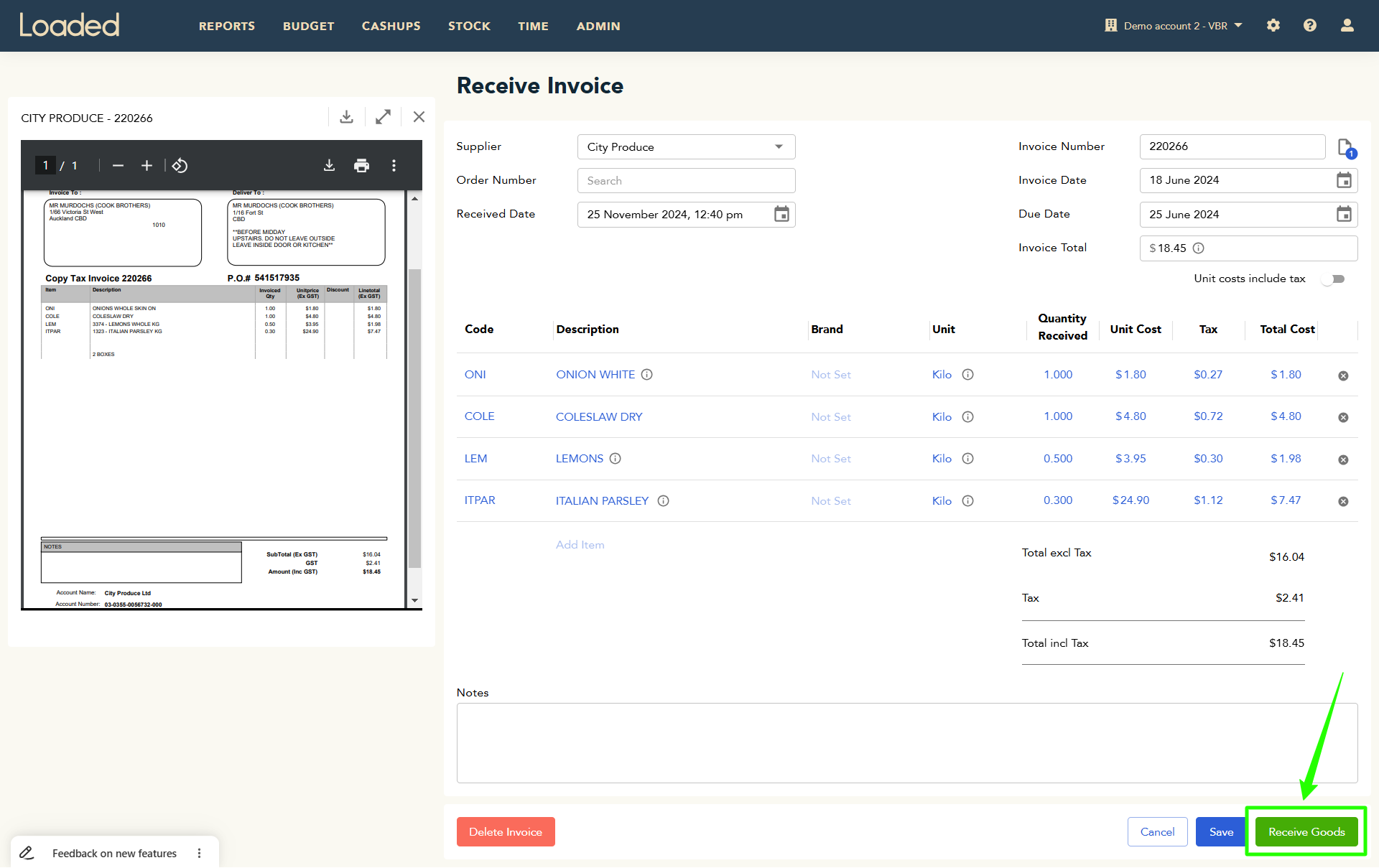Open the TIME menu
Image resolution: width=1379 pixels, height=868 pixels.
pyautogui.click(x=533, y=26)
